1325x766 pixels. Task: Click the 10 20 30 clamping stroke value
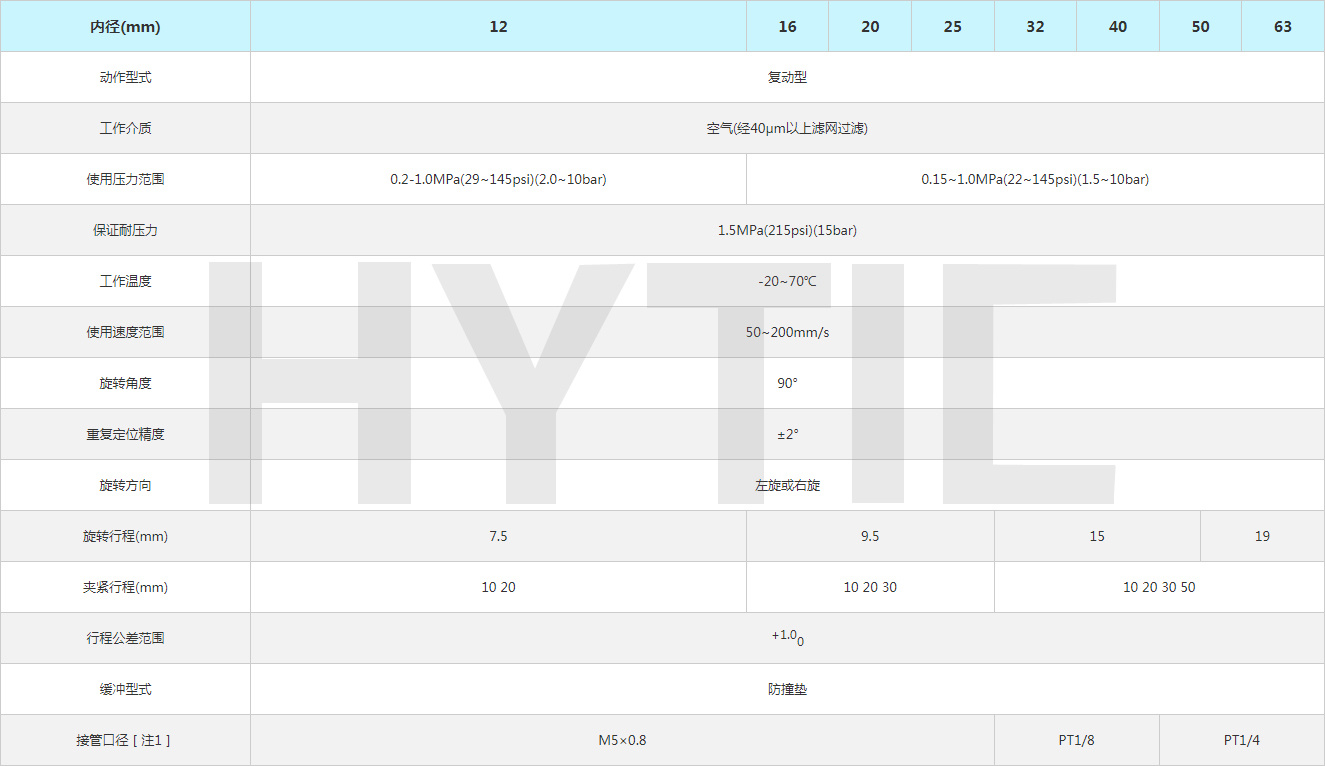[x=870, y=587]
